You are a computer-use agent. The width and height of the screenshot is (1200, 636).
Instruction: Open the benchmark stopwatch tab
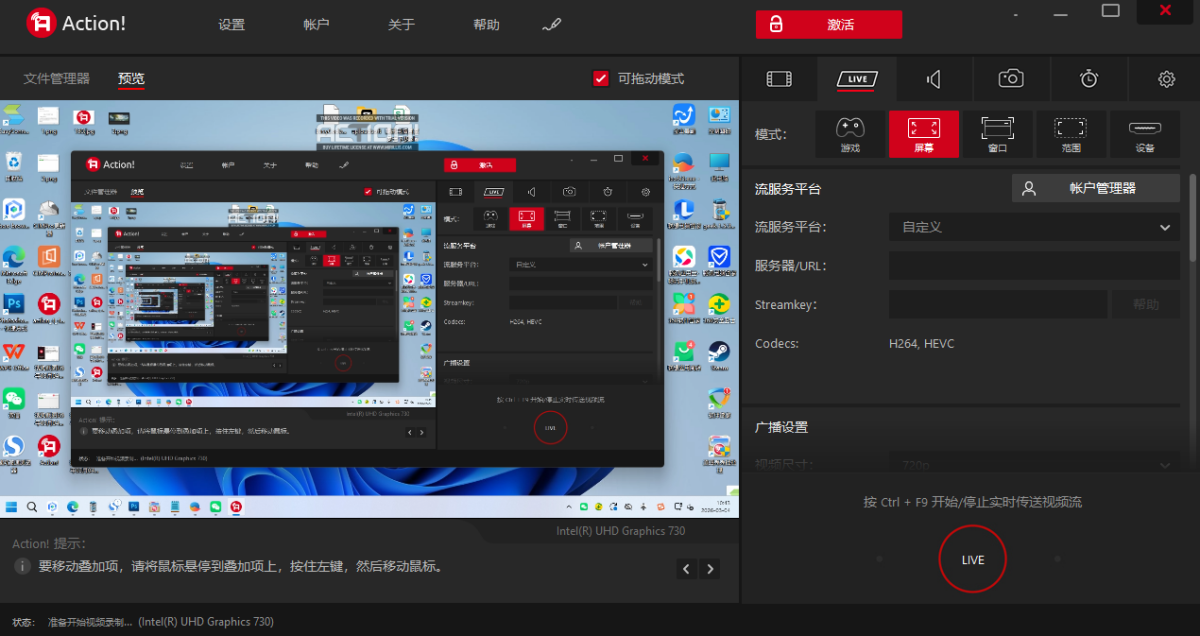[1089, 79]
